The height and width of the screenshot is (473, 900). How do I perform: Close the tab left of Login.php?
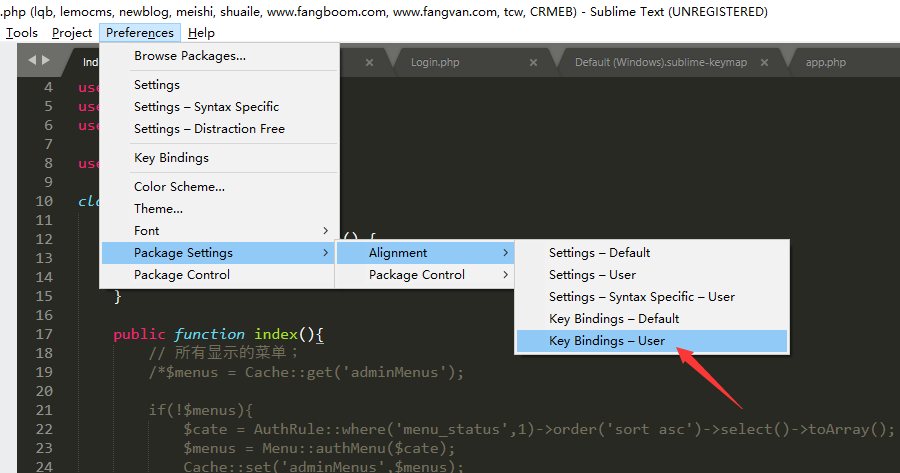[369, 63]
